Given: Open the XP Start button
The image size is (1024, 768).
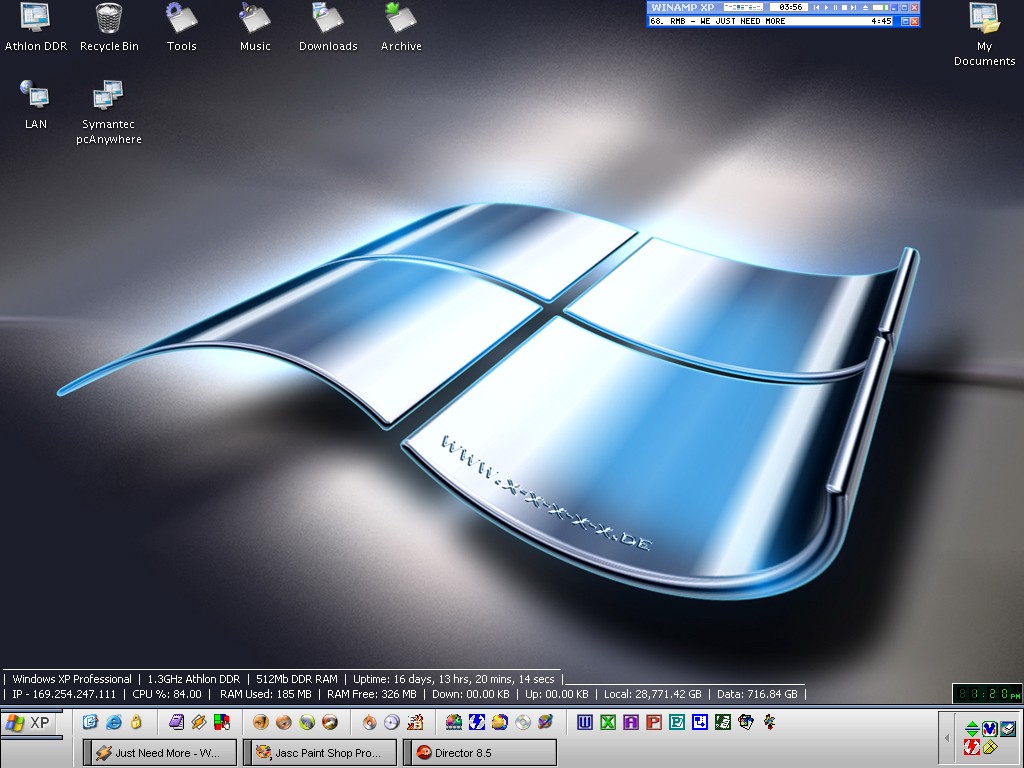Looking at the screenshot, I should pyautogui.click(x=30, y=723).
